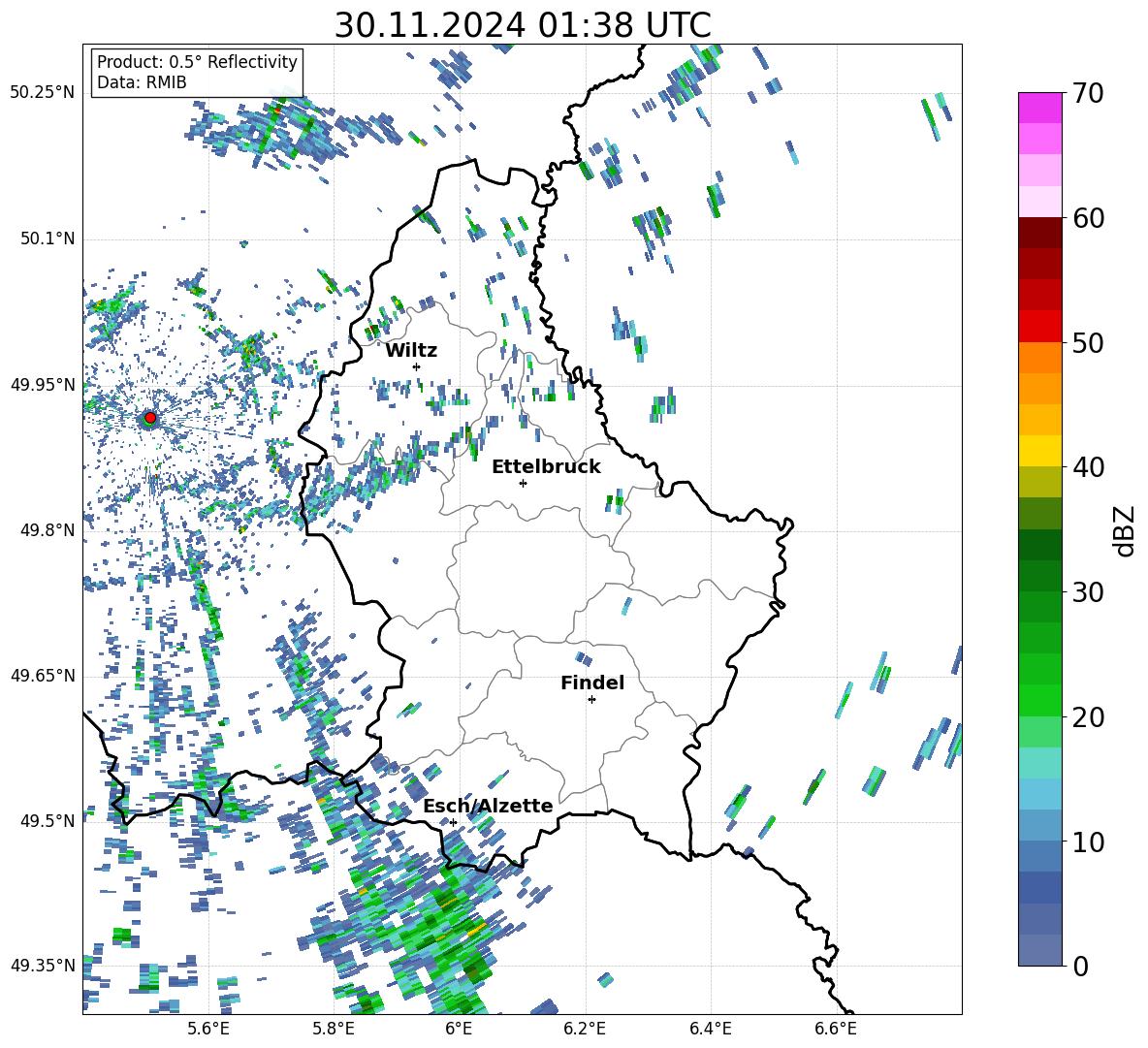
Task: Click the 49.65°N latitude label
Action: [42, 675]
